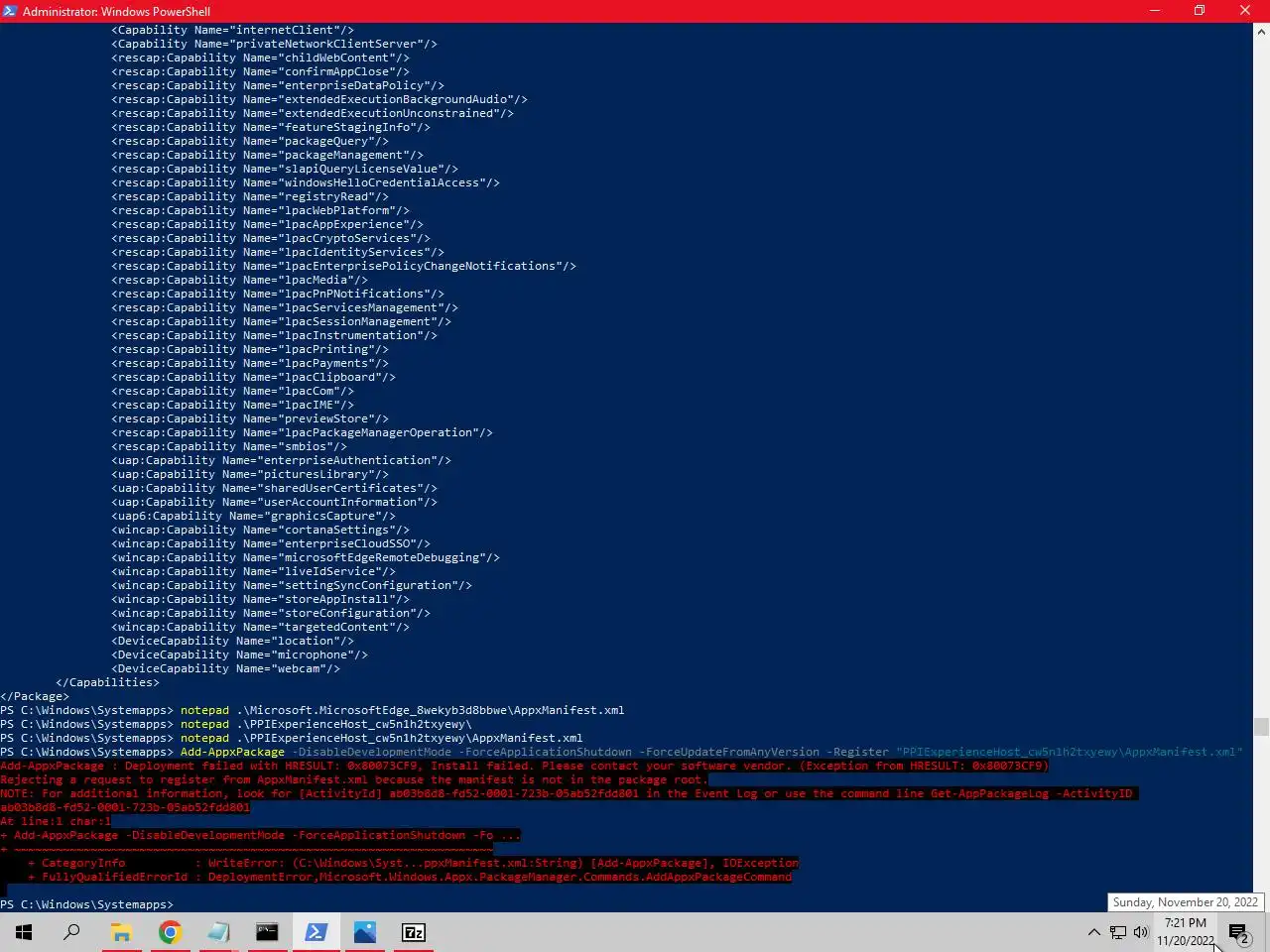The image size is (1270, 952).
Task: Open the Windows Start menu
Action: [24, 932]
